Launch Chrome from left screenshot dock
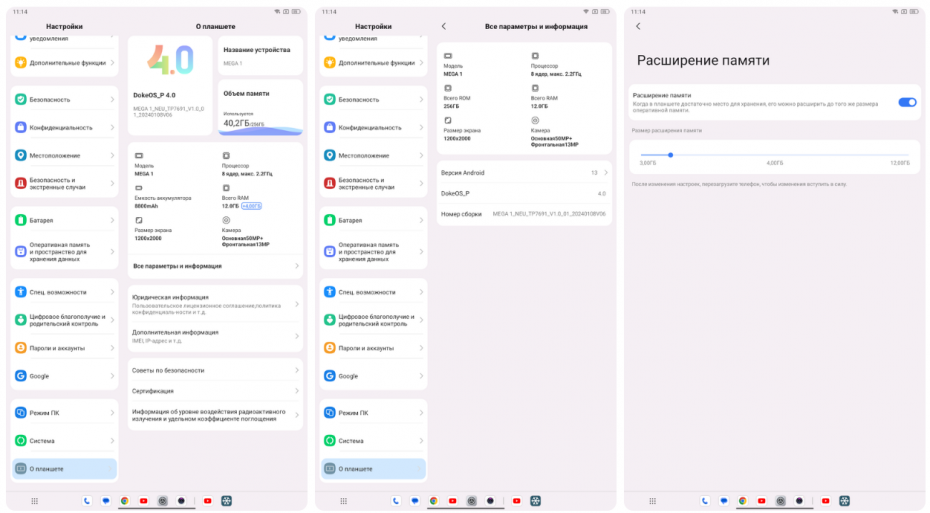 pos(125,501)
